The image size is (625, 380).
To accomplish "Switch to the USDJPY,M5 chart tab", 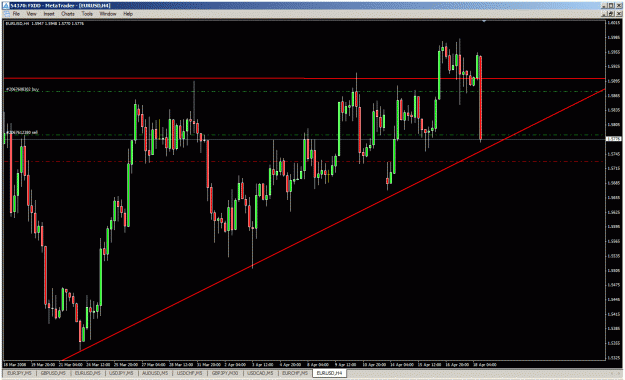I will point(121,373).
